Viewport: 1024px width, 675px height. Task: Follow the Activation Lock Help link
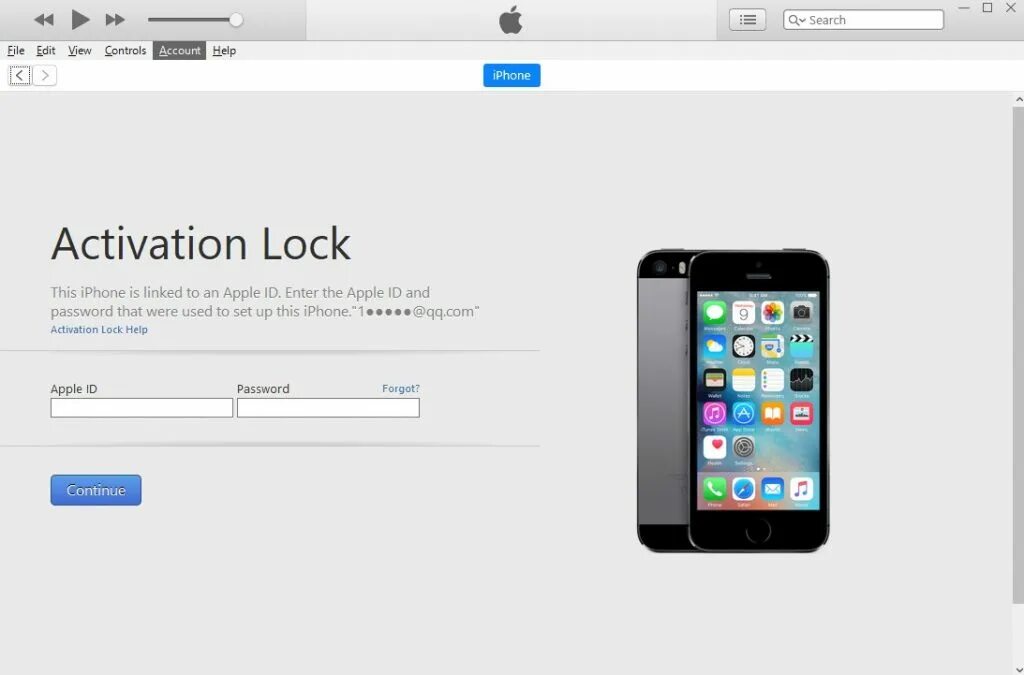(x=99, y=330)
